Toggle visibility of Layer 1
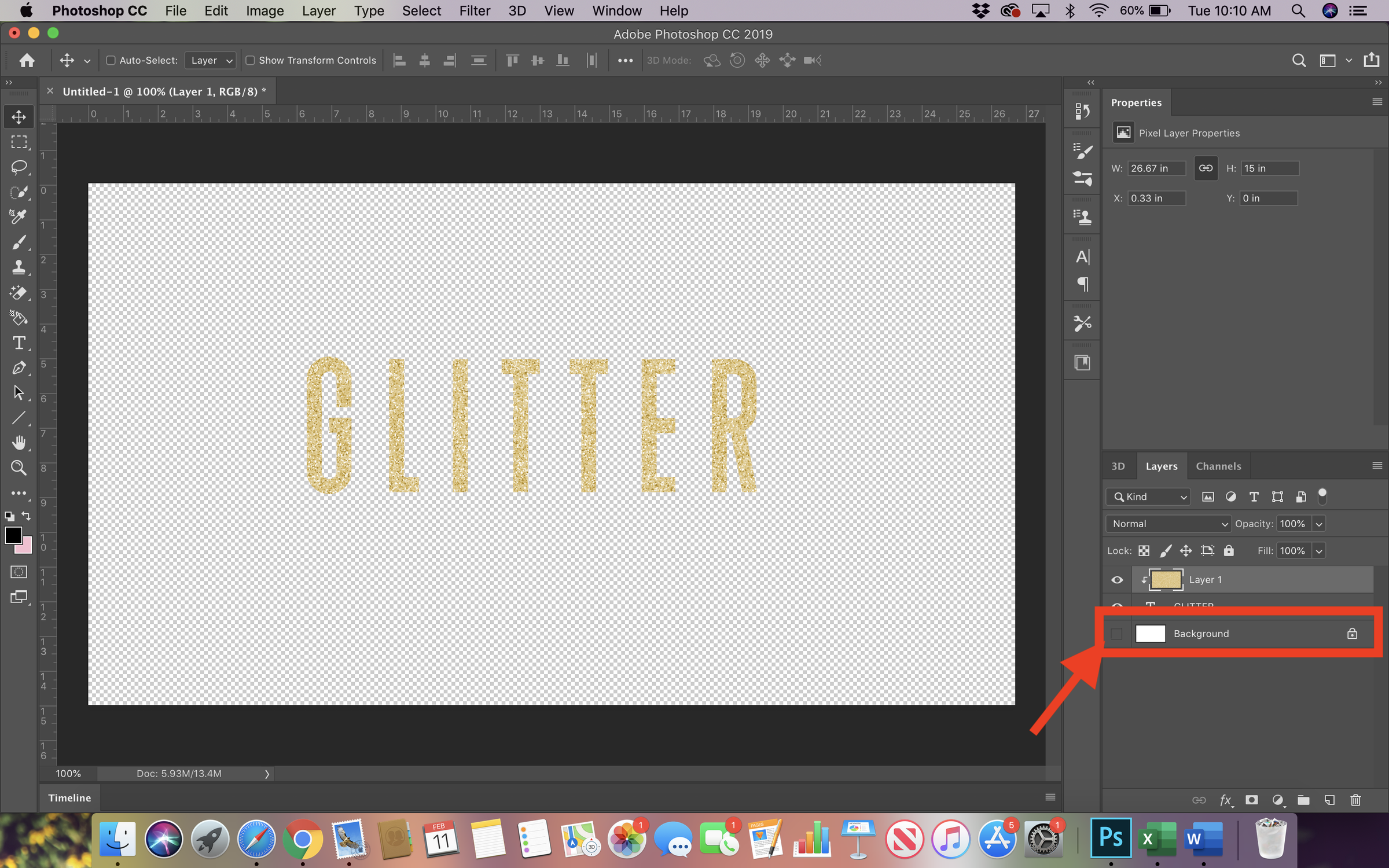This screenshot has width=1389, height=868. [x=1116, y=579]
